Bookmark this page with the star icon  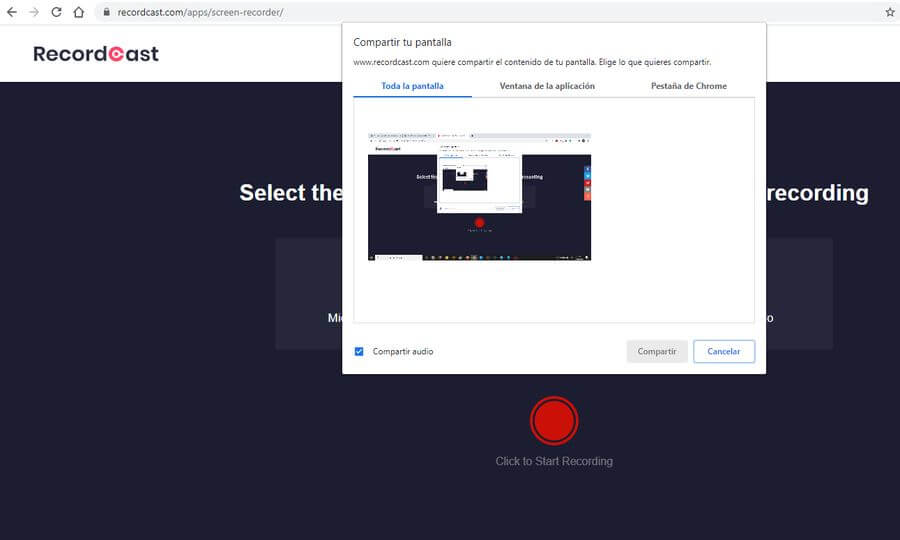[x=890, y=12]
